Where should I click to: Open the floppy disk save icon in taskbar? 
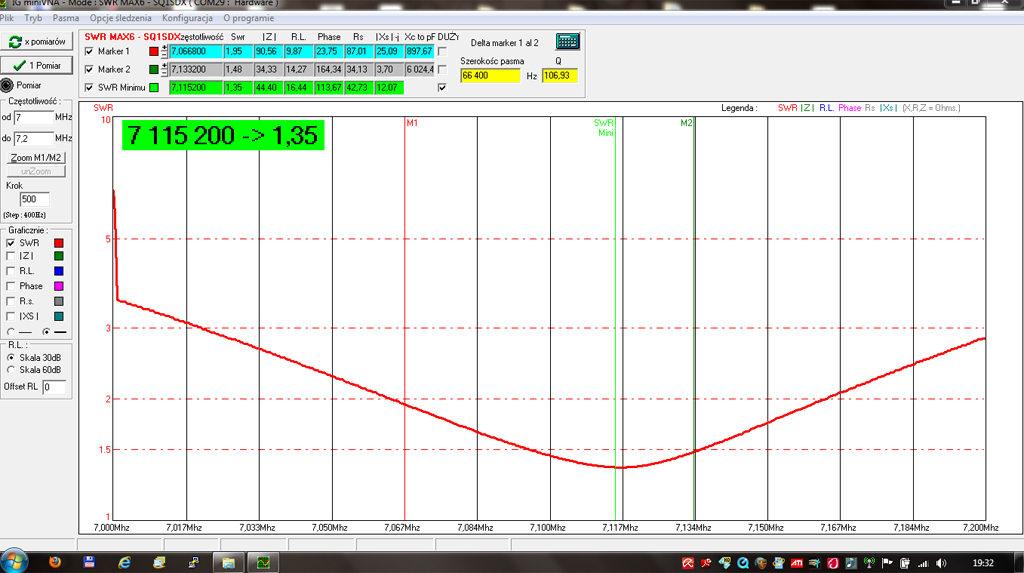pos(89,562)
